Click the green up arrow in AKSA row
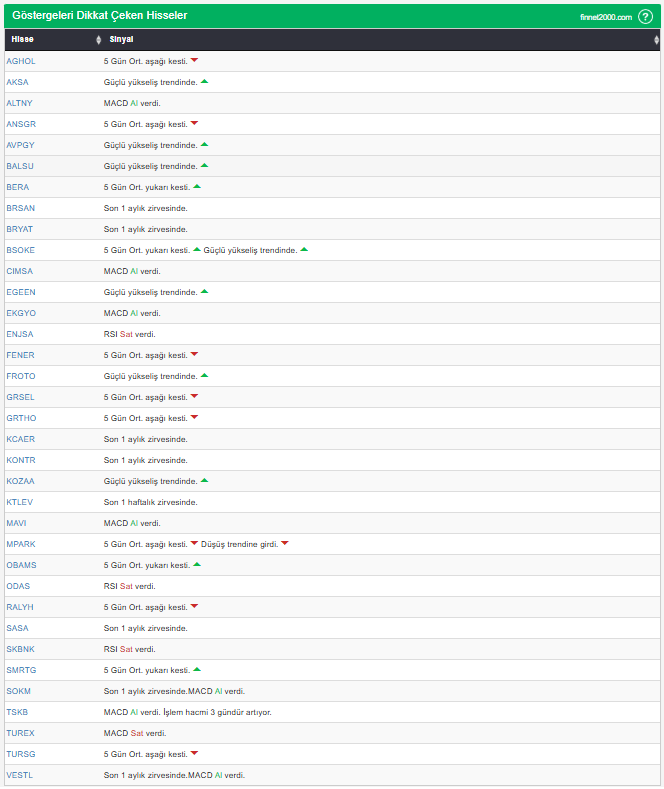 point(204,81)
